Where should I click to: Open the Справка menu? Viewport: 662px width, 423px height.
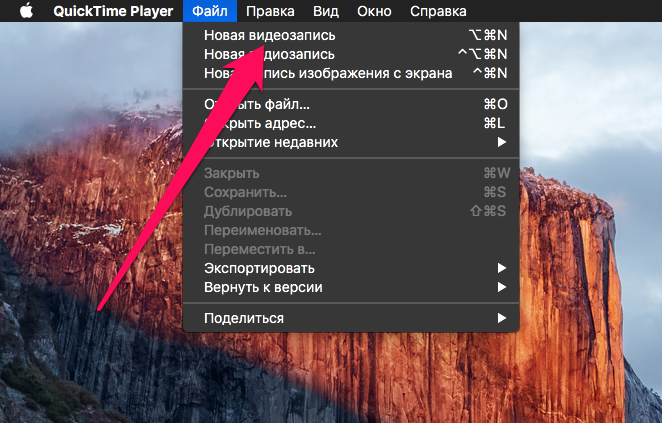click(438, 11)
